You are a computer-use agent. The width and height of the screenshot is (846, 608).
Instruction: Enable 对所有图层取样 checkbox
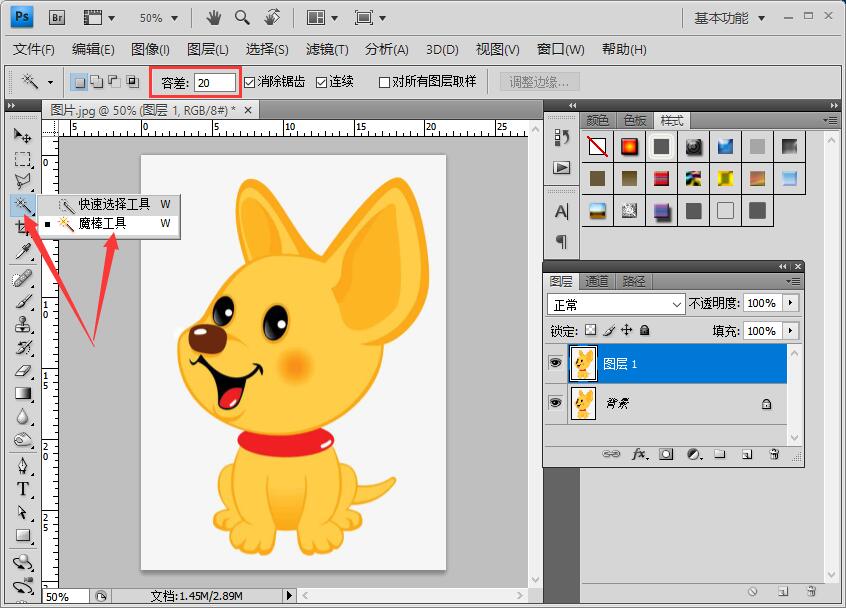pos(384,83)
